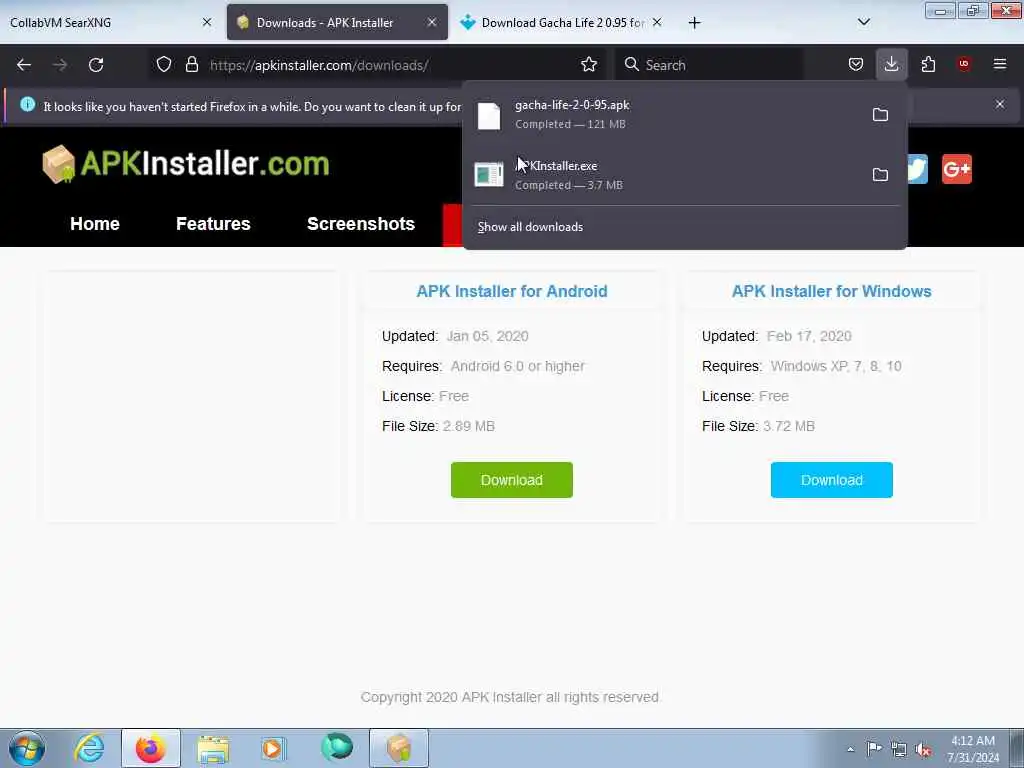The image size is (1024, 768).
Task: Open tracking protection shield icon
Action: coord(164,64)
